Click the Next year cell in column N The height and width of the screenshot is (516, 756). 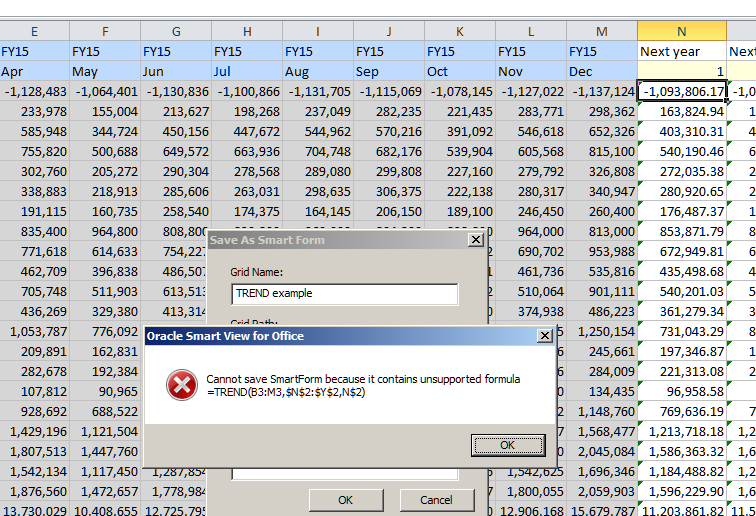click(682, 51)
